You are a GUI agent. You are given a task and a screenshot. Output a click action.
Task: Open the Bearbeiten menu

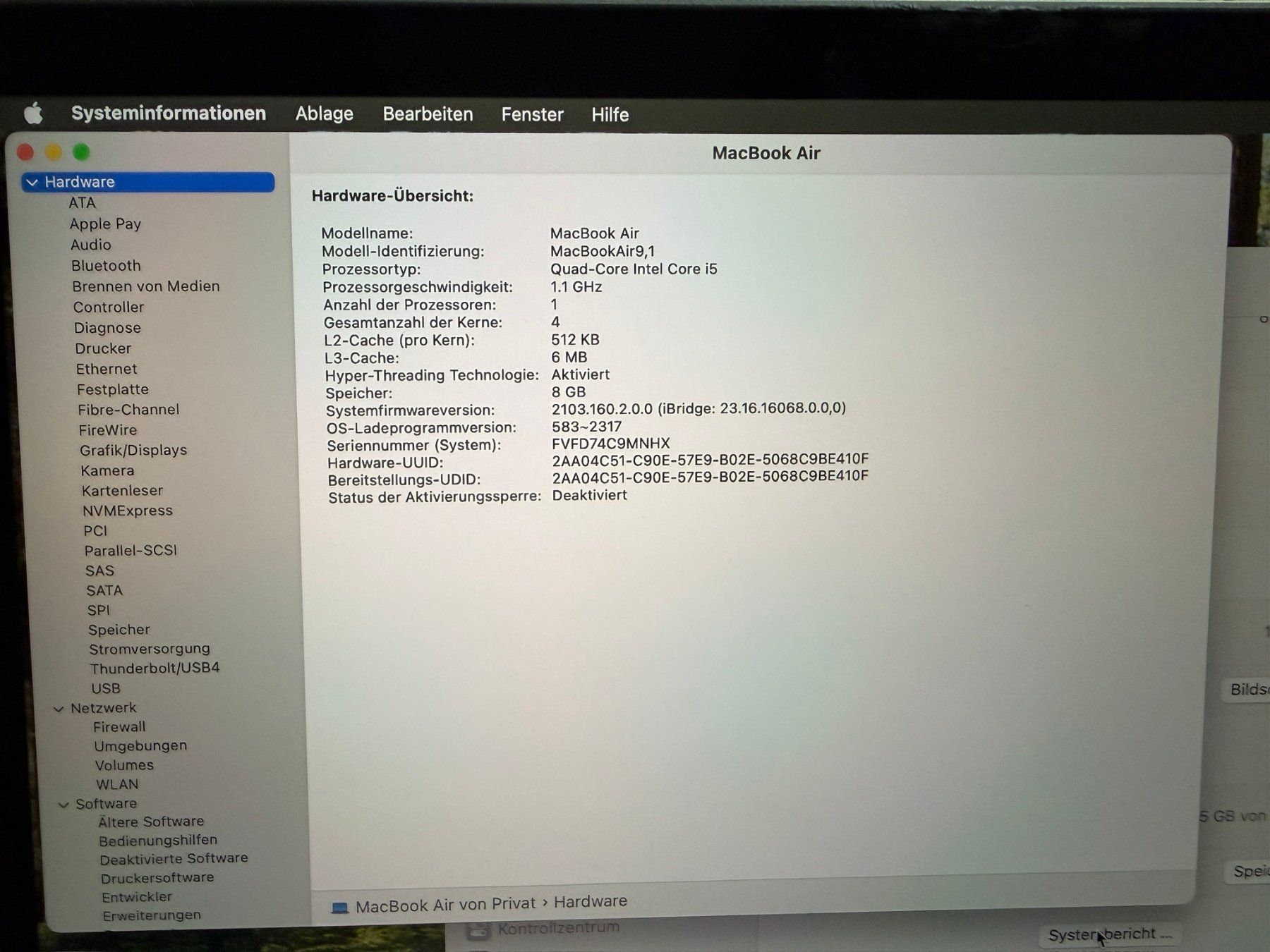428,114
